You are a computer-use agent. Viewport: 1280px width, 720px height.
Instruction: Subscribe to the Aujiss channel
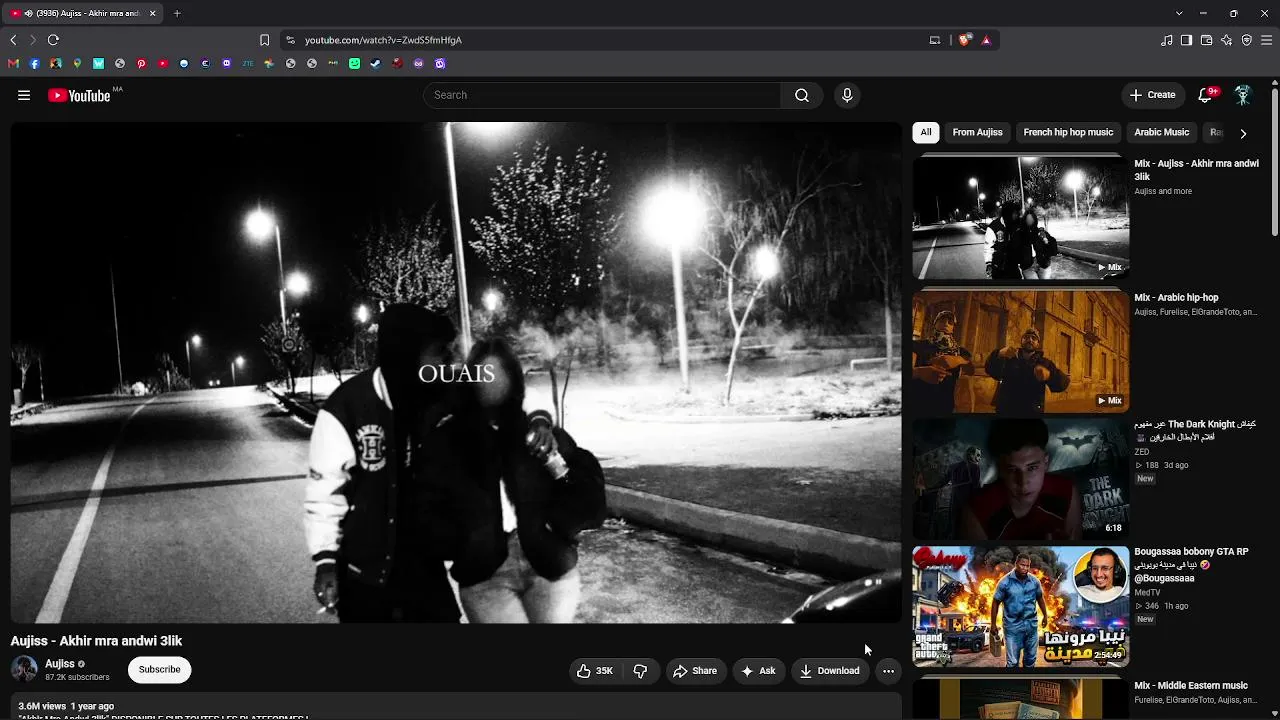(x=160, y=670)
